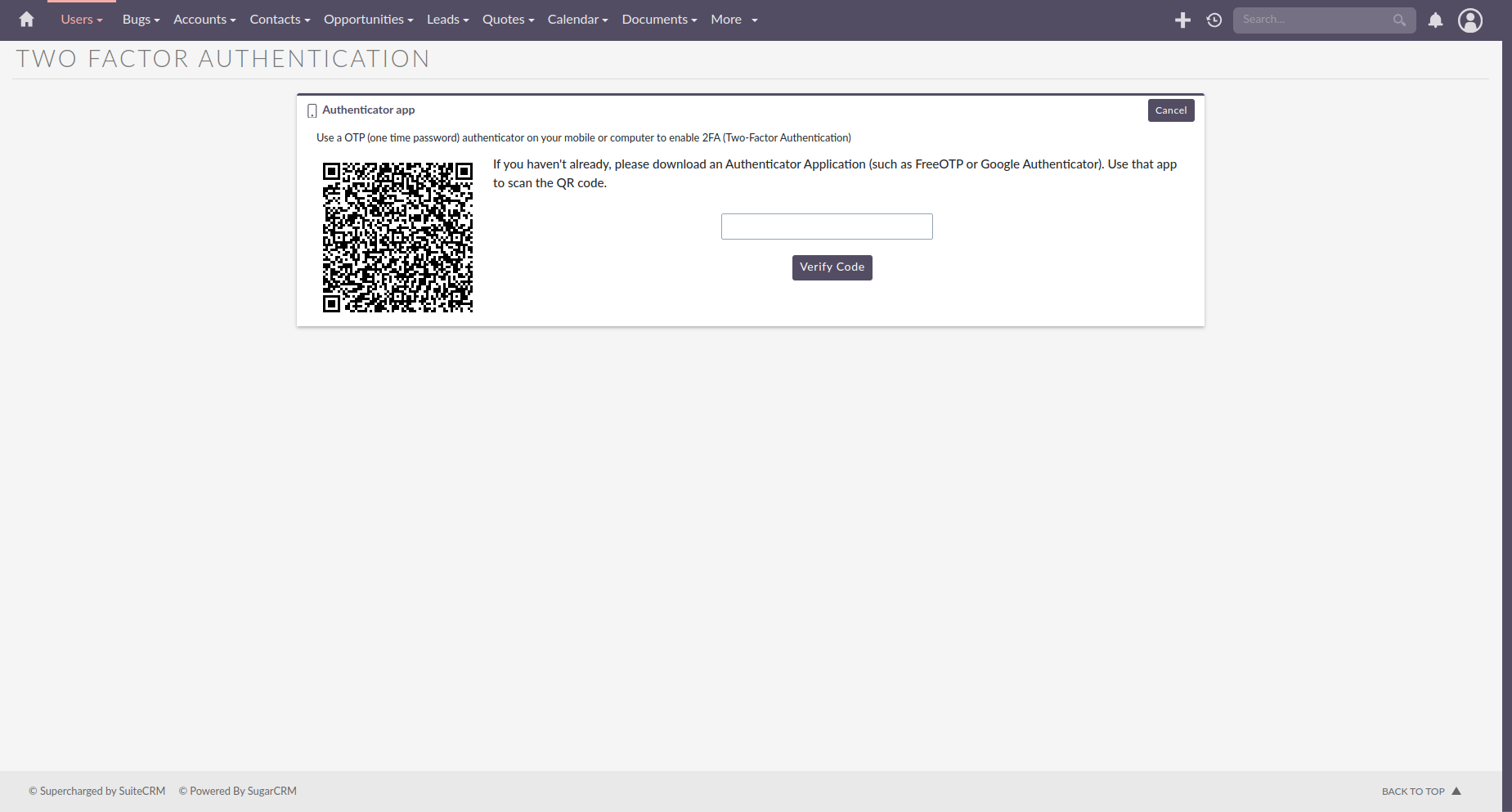Click inside the verification code input field
Viewport: 1512px width, 812px height.
click(826, 227)
